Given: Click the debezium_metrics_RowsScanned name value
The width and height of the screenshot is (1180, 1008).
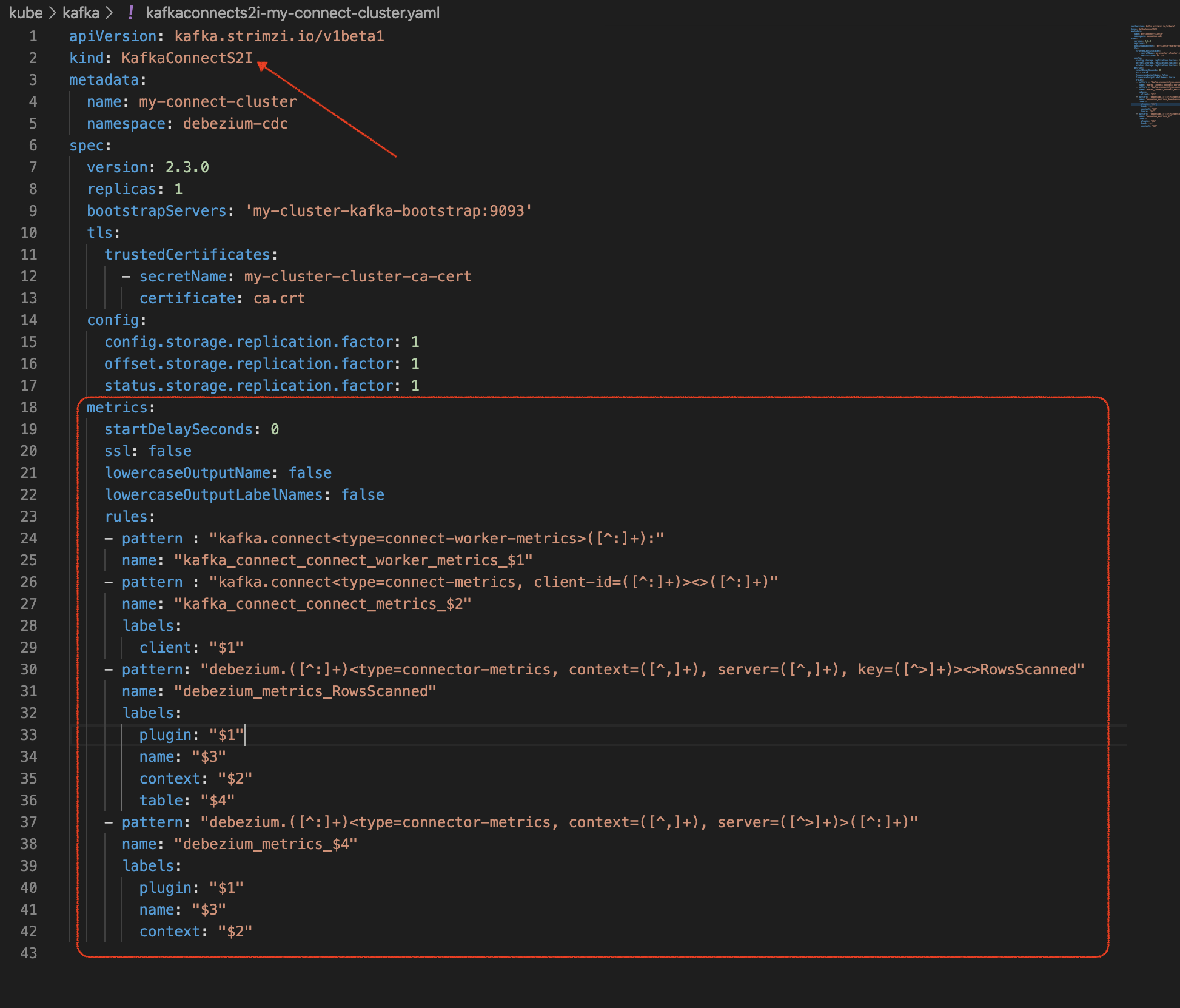Looking at the screenshot, I should tap(305, 691).
